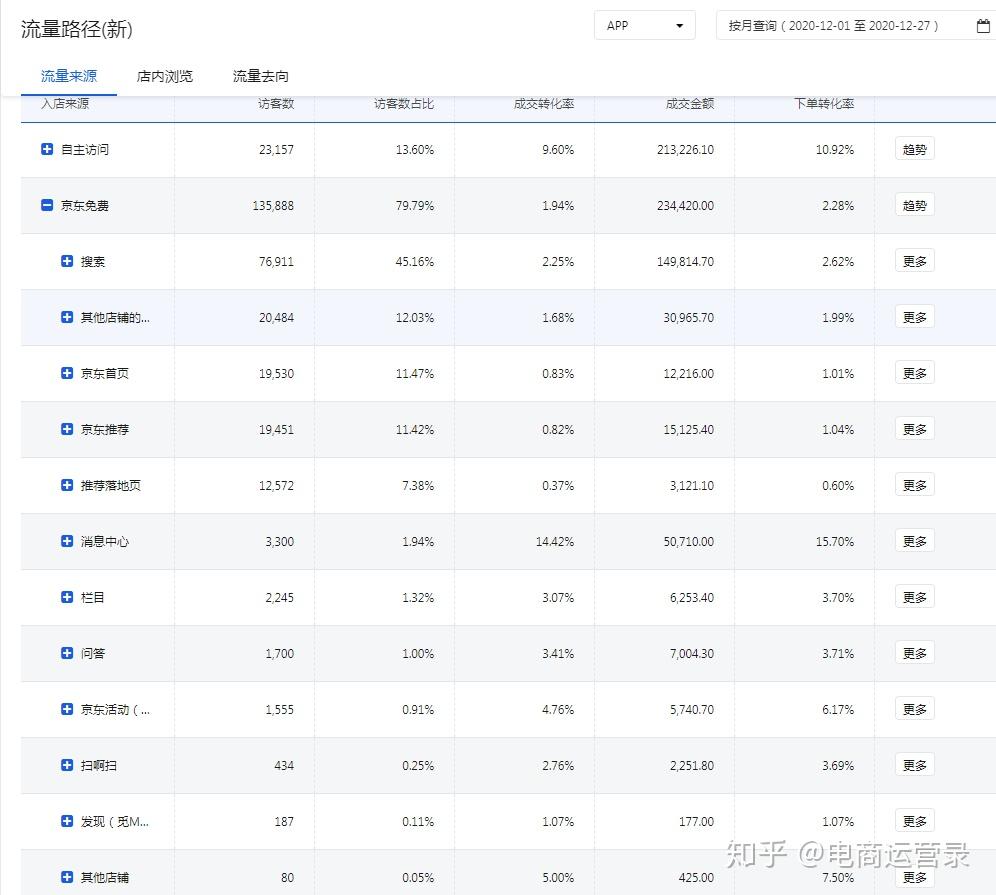Collapse the 京东免费 row

(x=47, y=205)
